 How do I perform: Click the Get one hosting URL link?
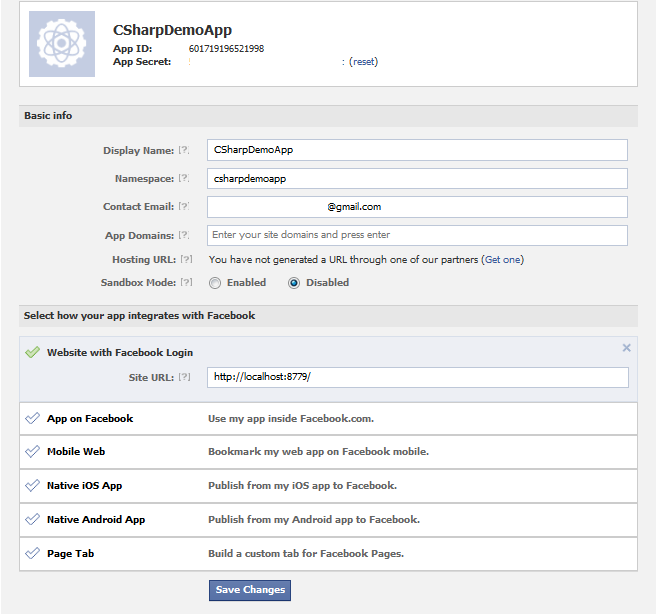coord(503,259)
